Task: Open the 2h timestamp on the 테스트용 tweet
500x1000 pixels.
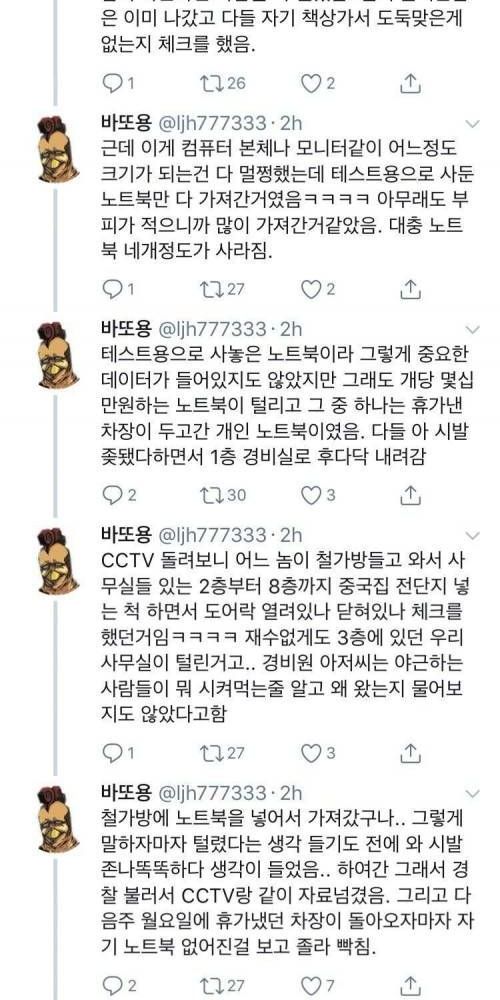Action: [x=291, y=329]
